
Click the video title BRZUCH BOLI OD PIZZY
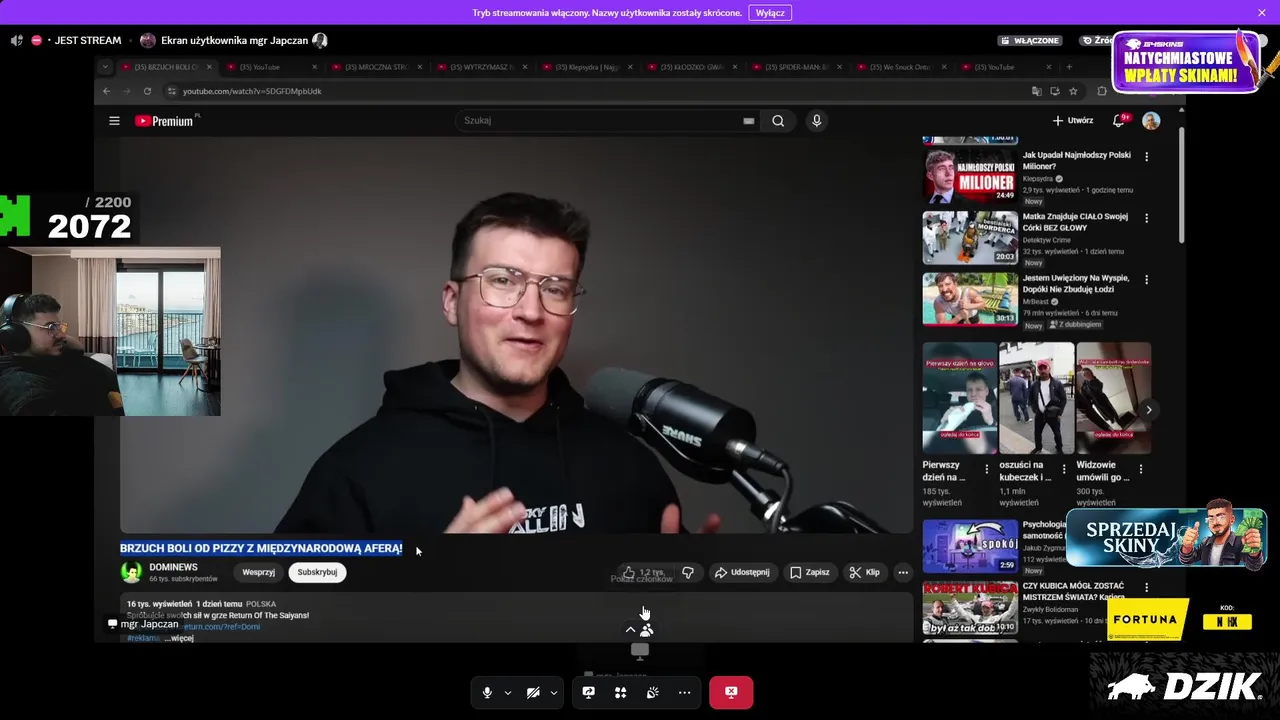(261, 548)
